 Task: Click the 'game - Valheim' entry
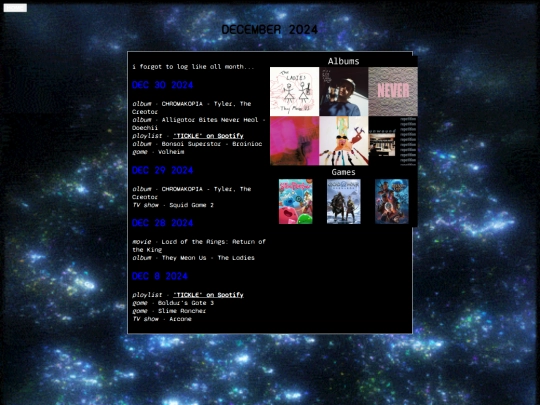tap(158, 152)
